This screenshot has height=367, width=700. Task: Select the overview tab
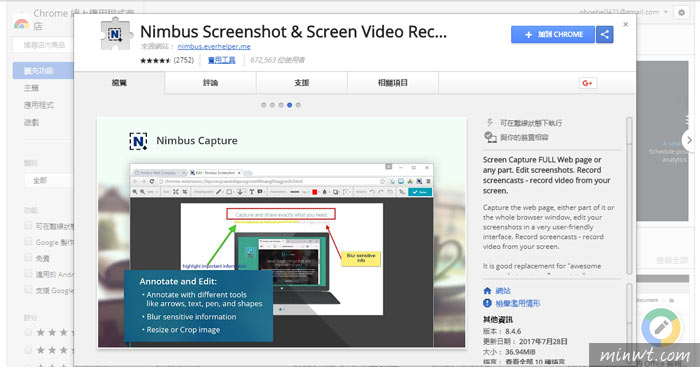[119, 83]
